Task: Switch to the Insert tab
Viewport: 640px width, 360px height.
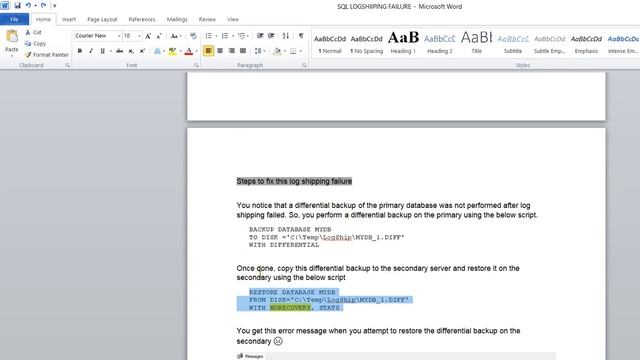Action: (69, 19)
